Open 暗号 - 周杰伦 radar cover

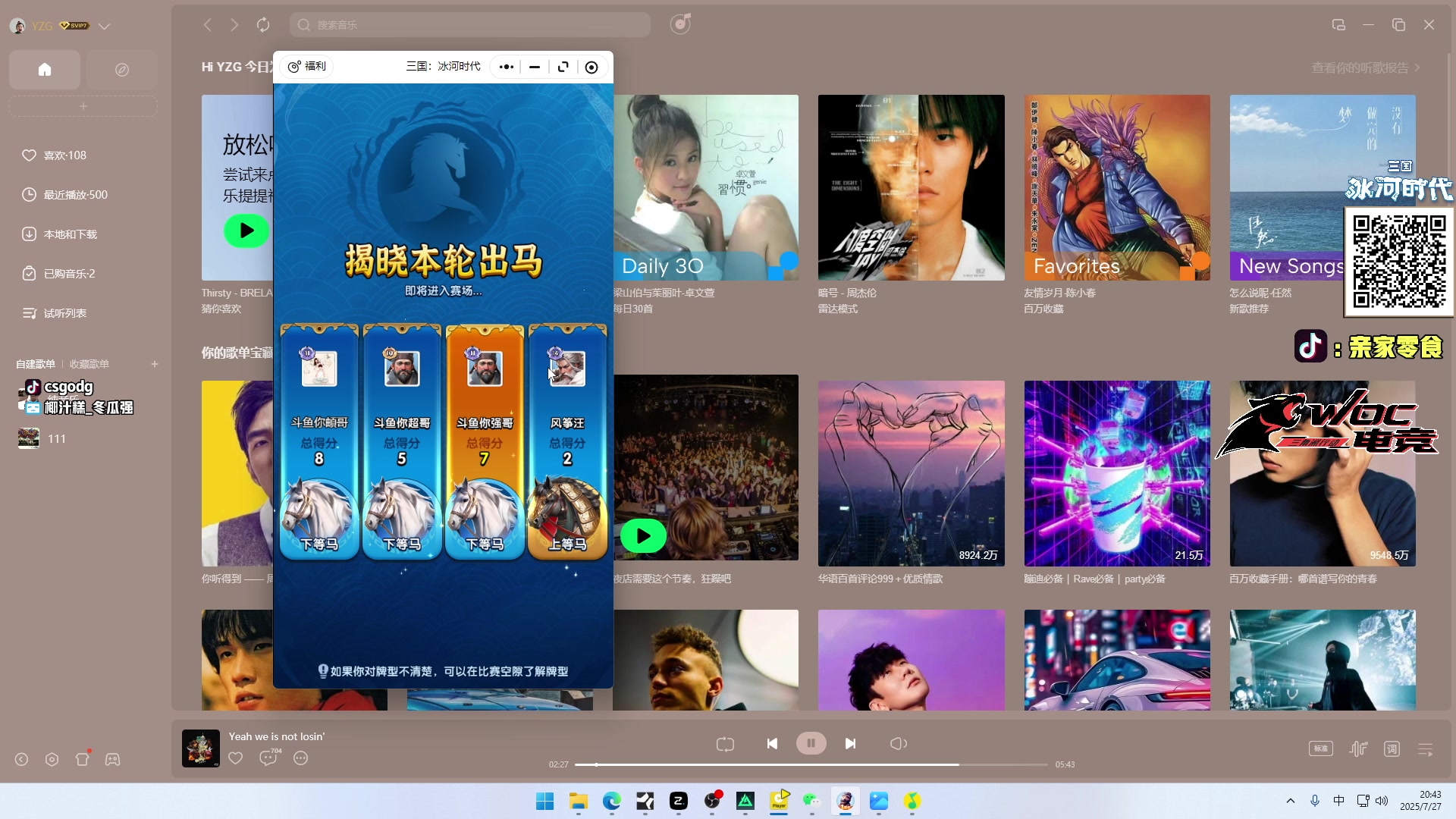(x=912, y=187)
